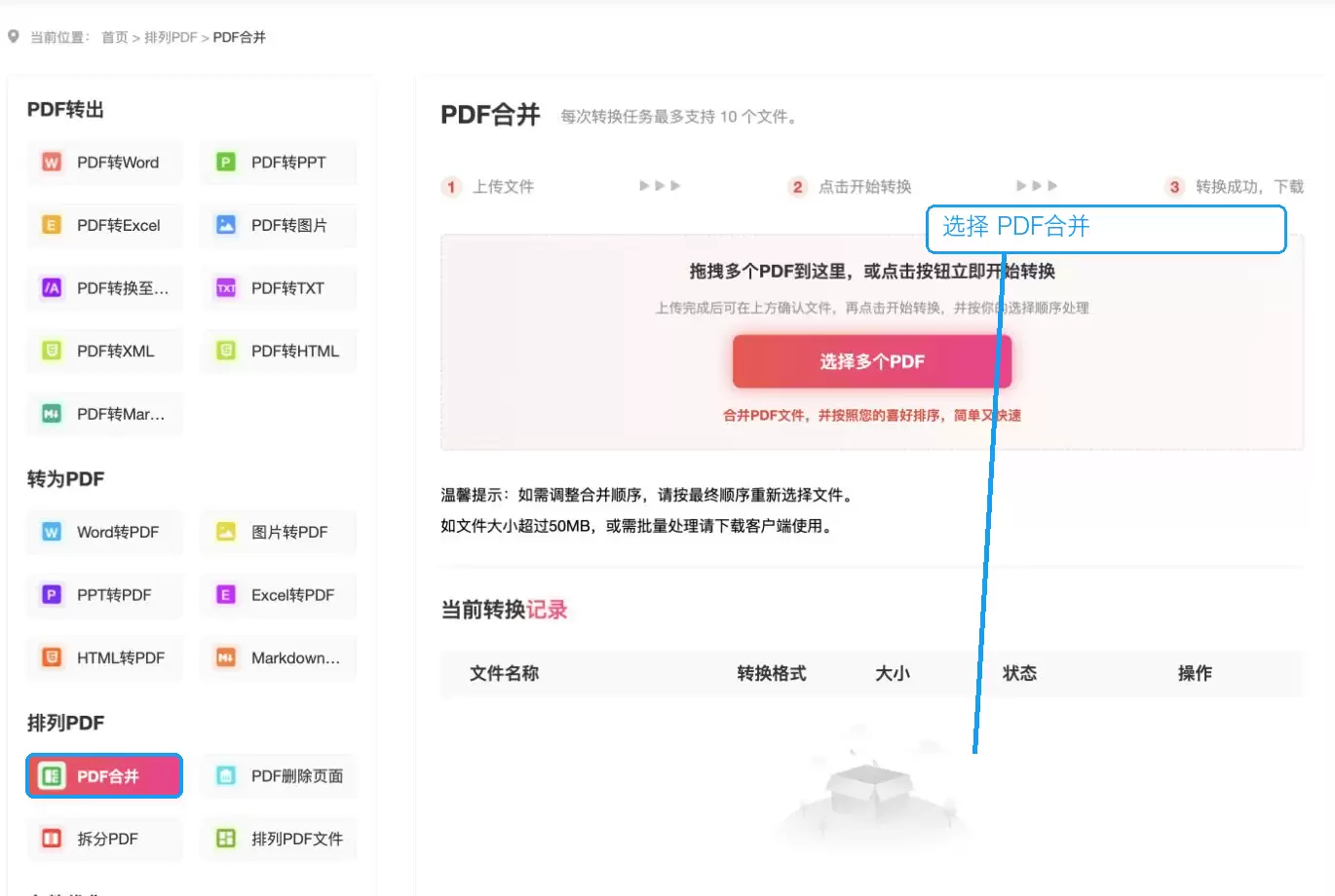
Task: Select the page icon beside PDF删除页面
Action: click(x=226, y=776)
